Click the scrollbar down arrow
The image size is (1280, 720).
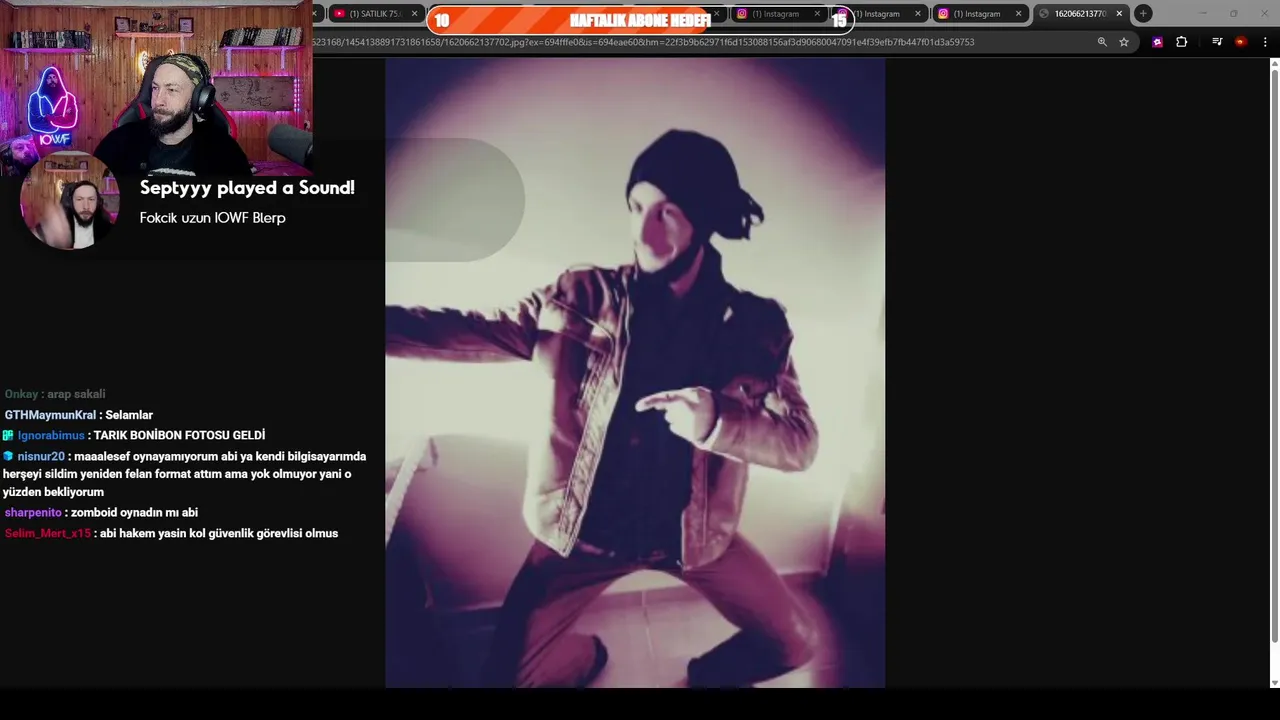tap(1274, 683)
